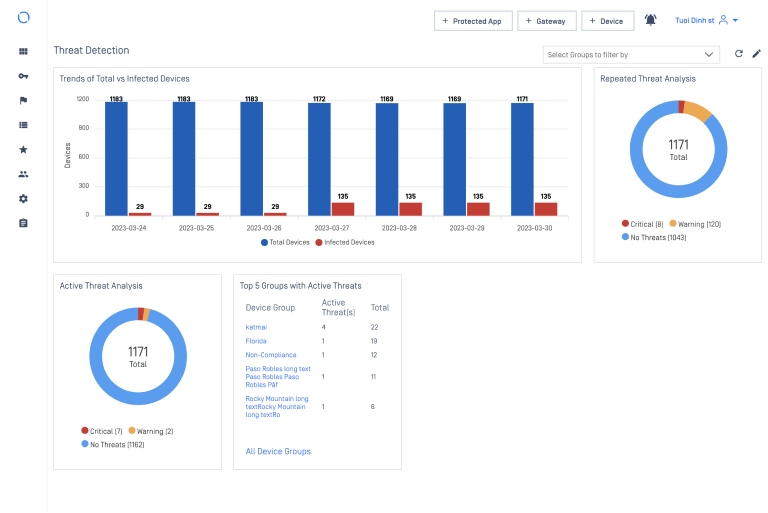The width and height of the screenshot is (768, 513).
Task: Click the clipboard icon in sidebar
Action: click(23, 222)
